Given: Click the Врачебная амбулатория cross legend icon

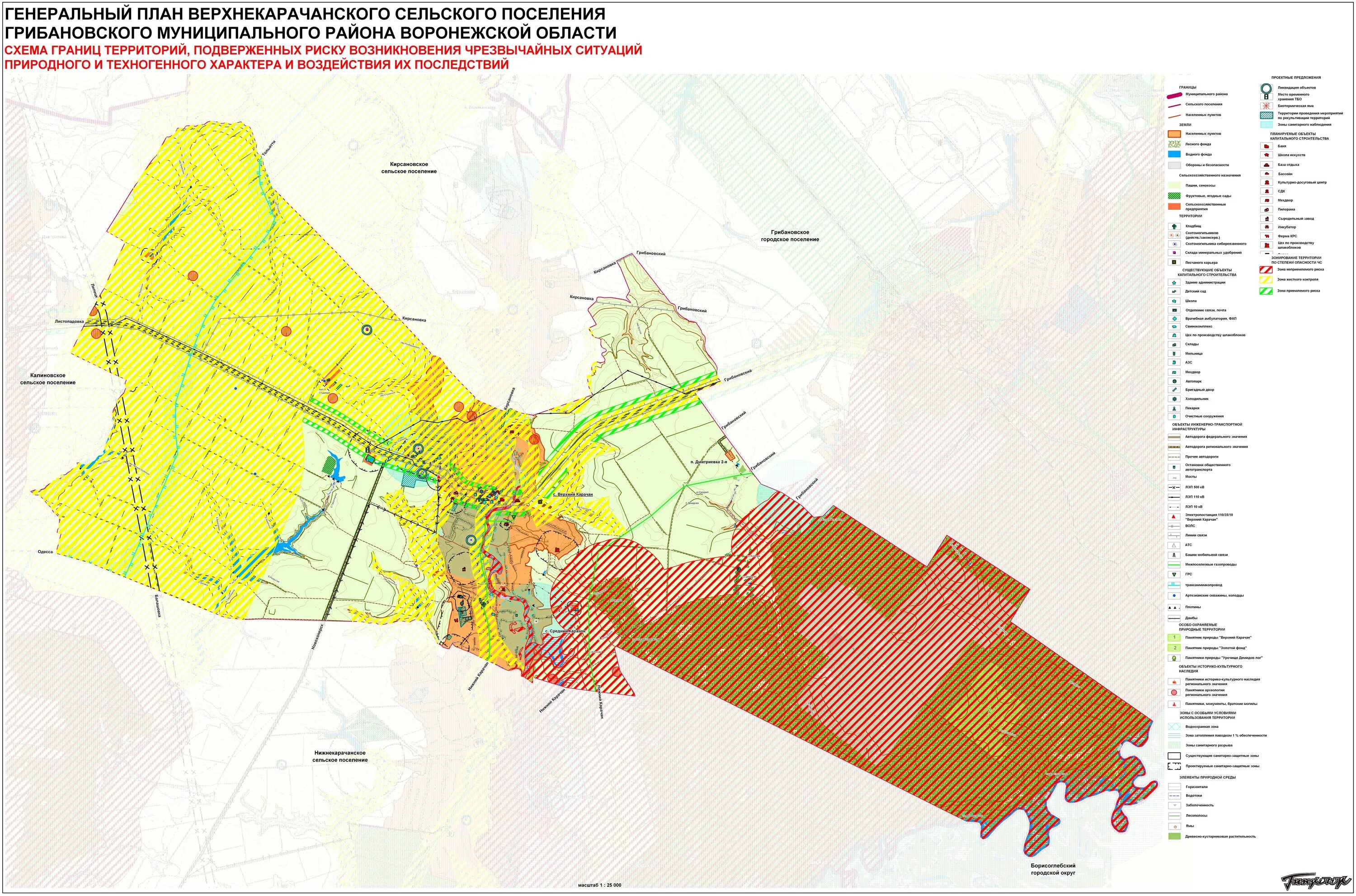Looking at the screenshot, I should point(1174,318).
